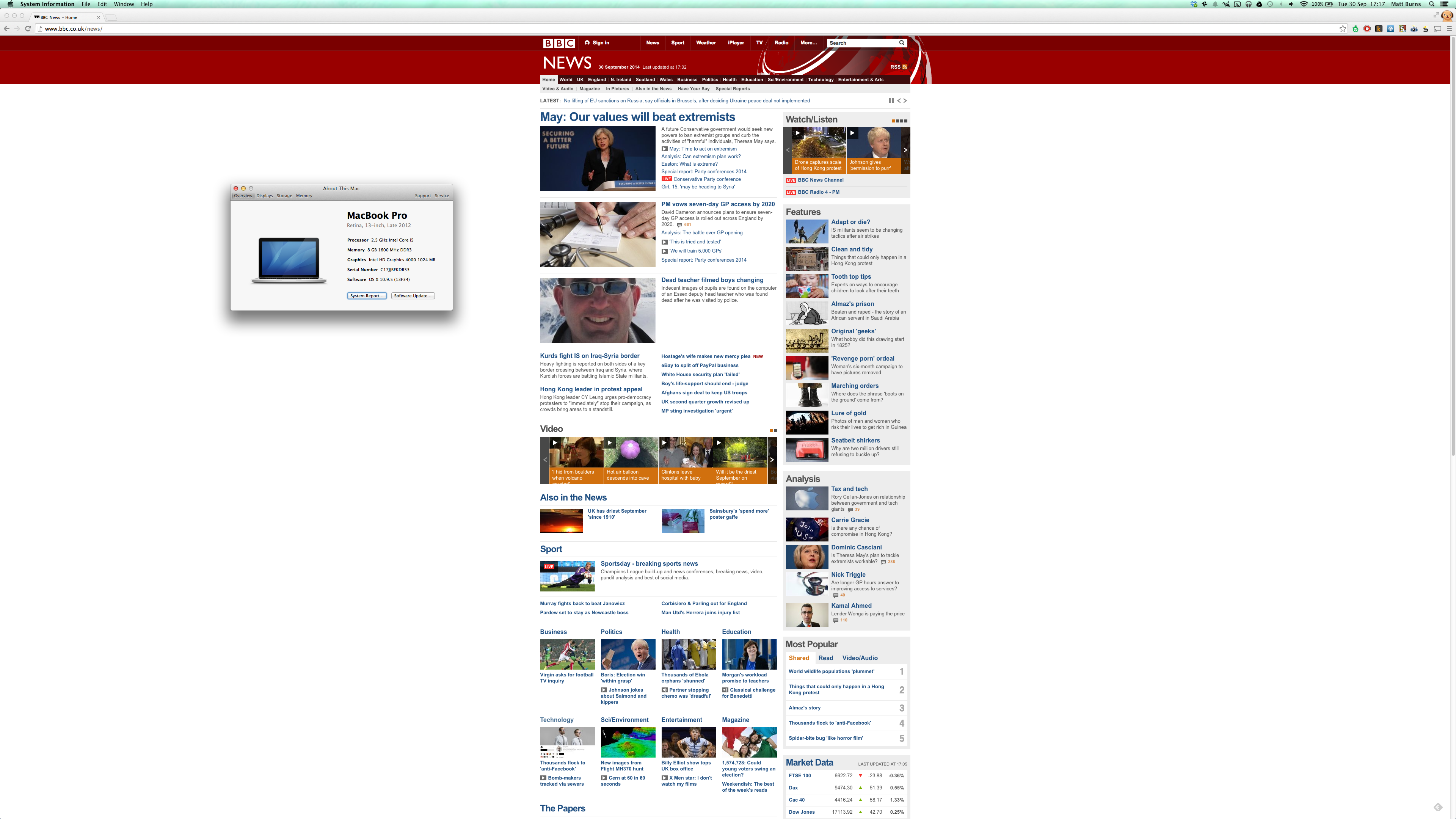Expand the BBC 'More...' navigation menu
The height and width of the screenshot is (819, 1456).
coord(808,42)
